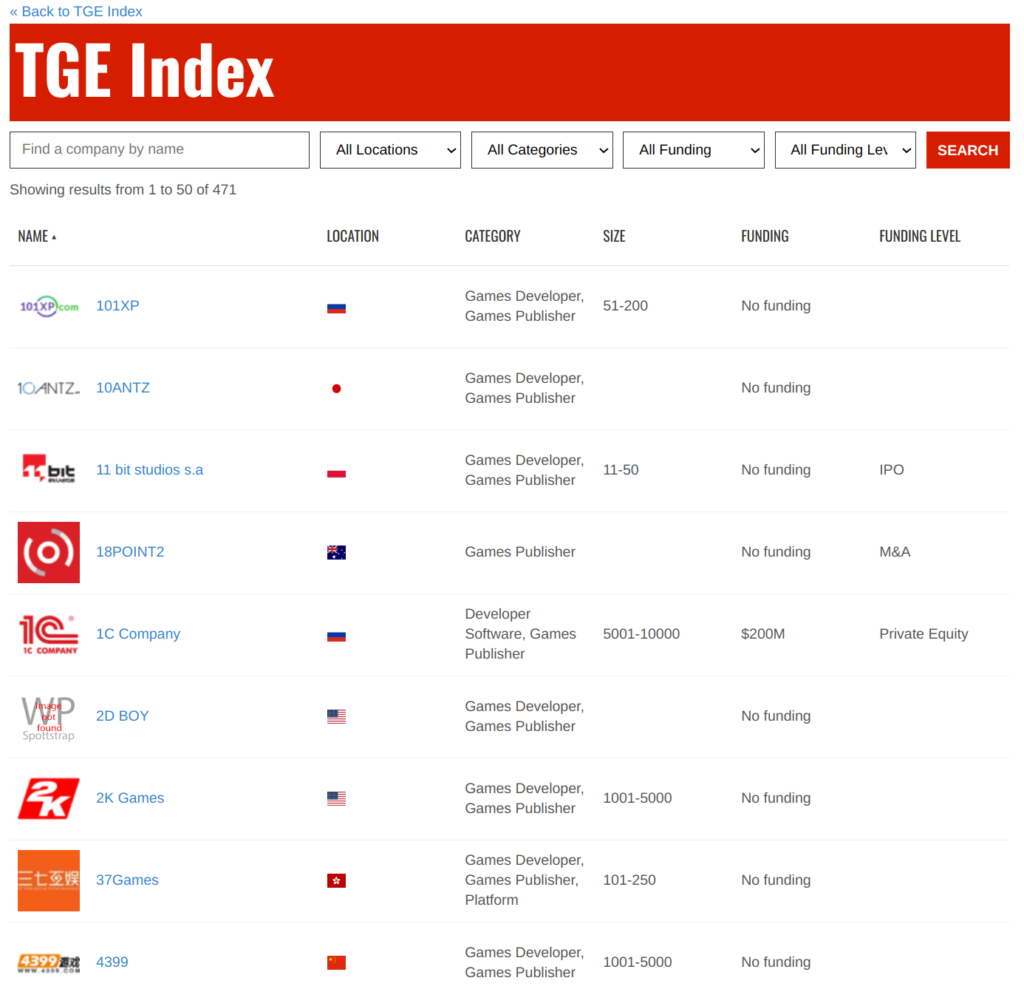Click the 18POINT2 red logo
The width and height of the screenshot is (1024, 989).
pyautogui.click(x=49, y=552)
